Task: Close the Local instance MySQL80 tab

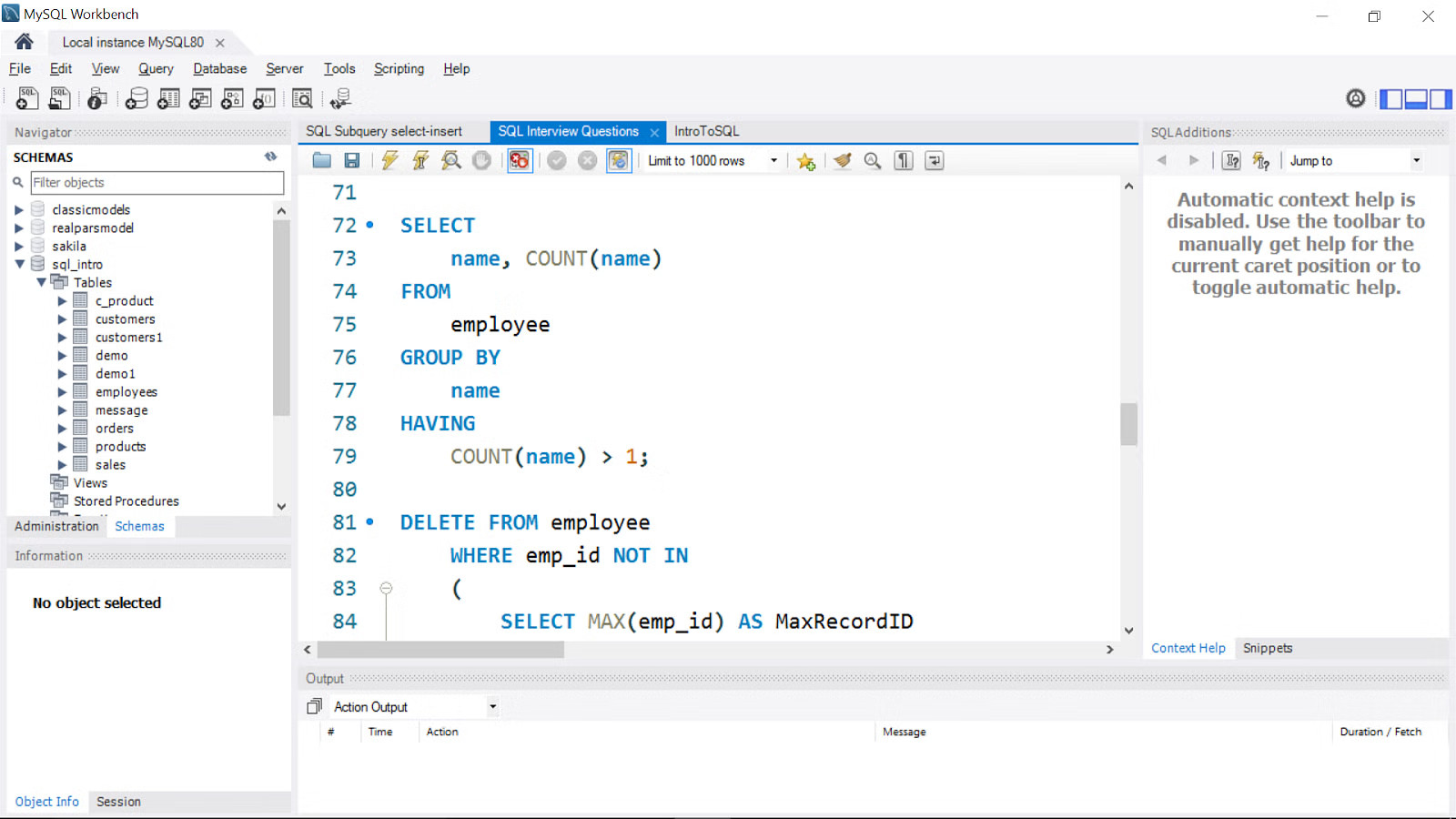Action: click(220, 43)
